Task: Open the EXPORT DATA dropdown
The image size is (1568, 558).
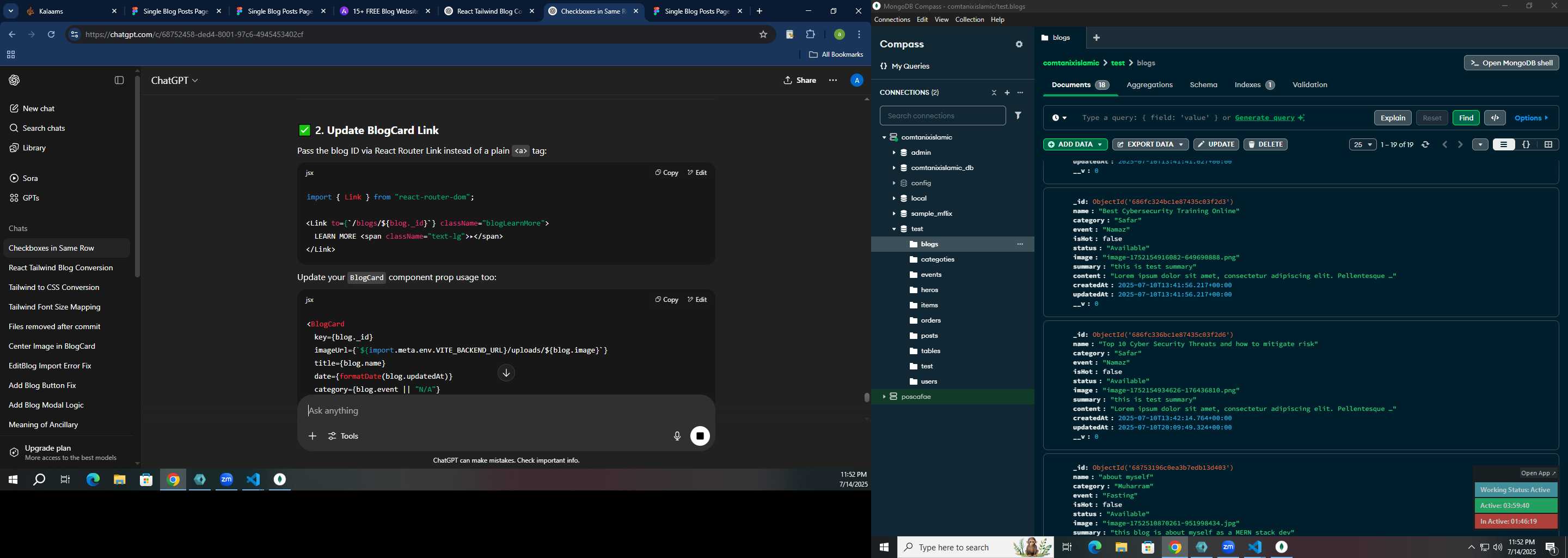Action: (1150, 144)
